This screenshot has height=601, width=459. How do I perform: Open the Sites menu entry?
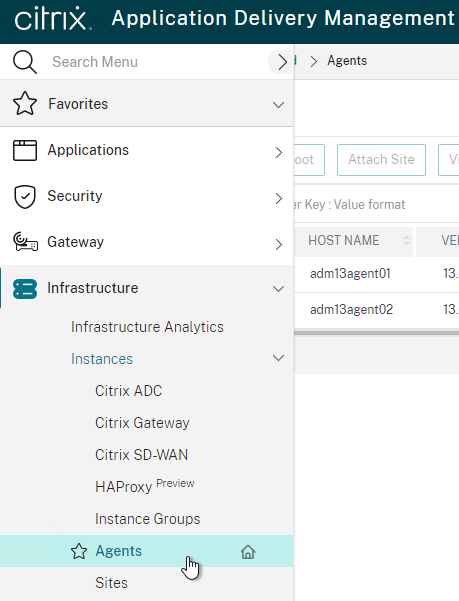pyautogui.click(x=111, y=583)
